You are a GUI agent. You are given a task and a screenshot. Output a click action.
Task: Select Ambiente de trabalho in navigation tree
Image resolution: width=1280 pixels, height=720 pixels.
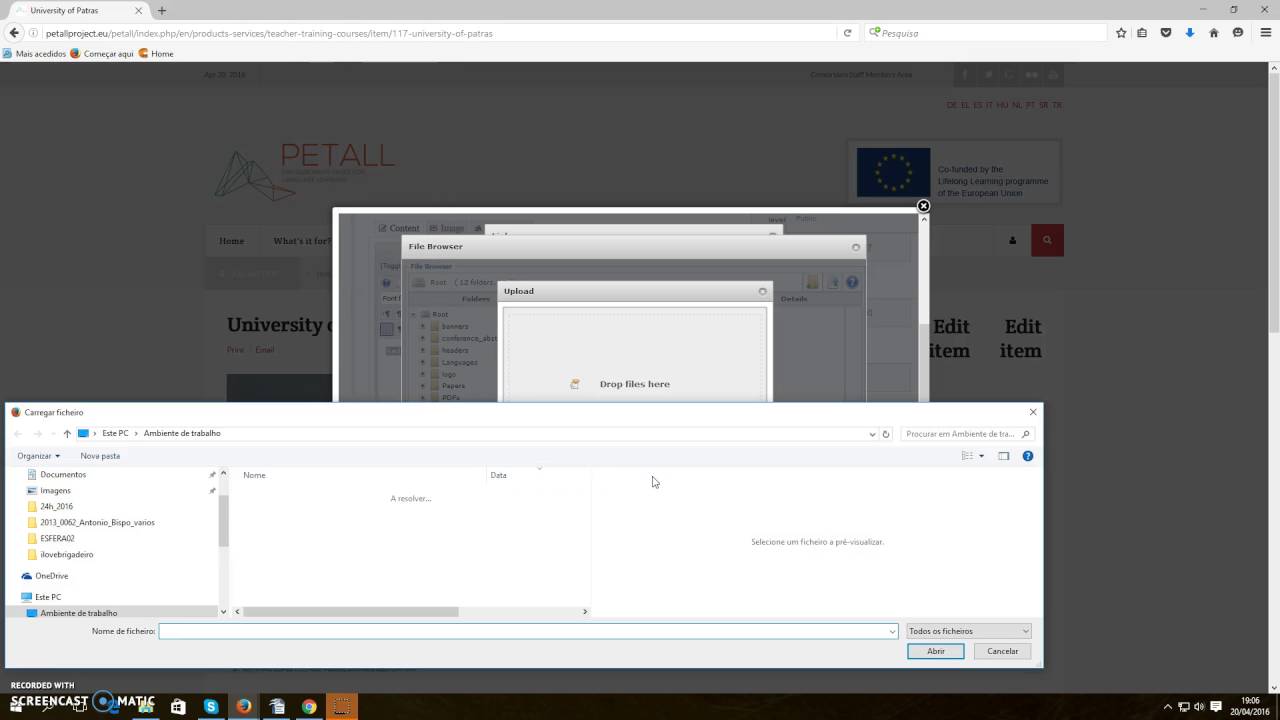[78, 613]
